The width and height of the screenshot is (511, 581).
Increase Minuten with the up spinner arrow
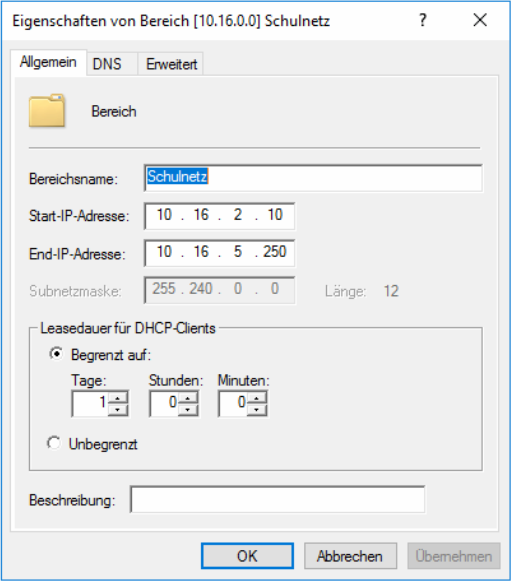pyautogui.click(x=256, y=398)
